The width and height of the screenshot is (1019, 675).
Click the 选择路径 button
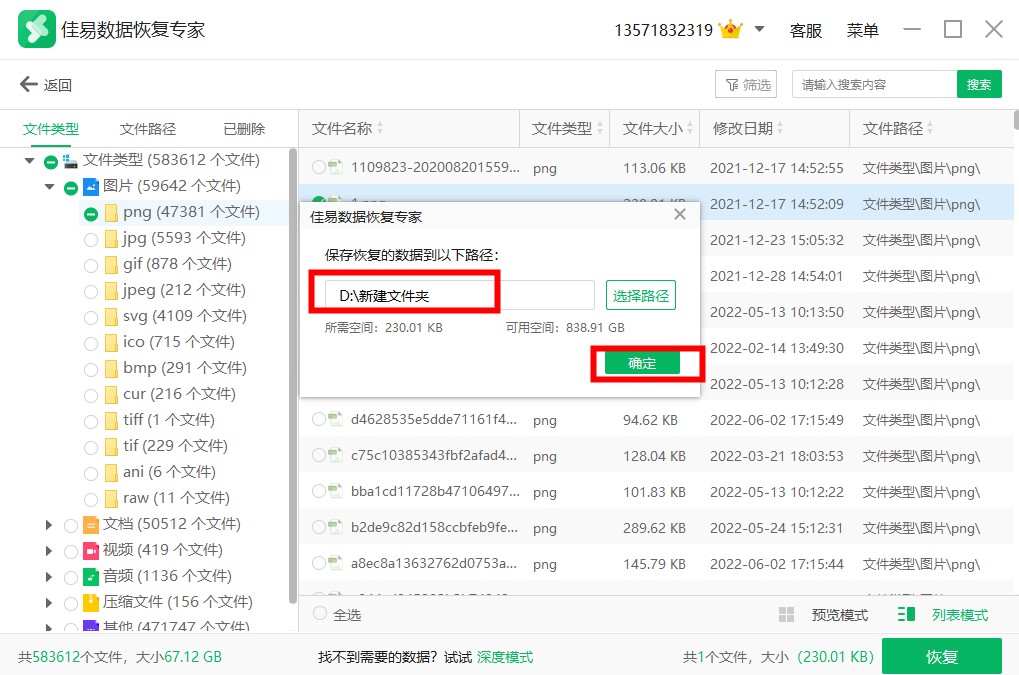pos(641,296)
